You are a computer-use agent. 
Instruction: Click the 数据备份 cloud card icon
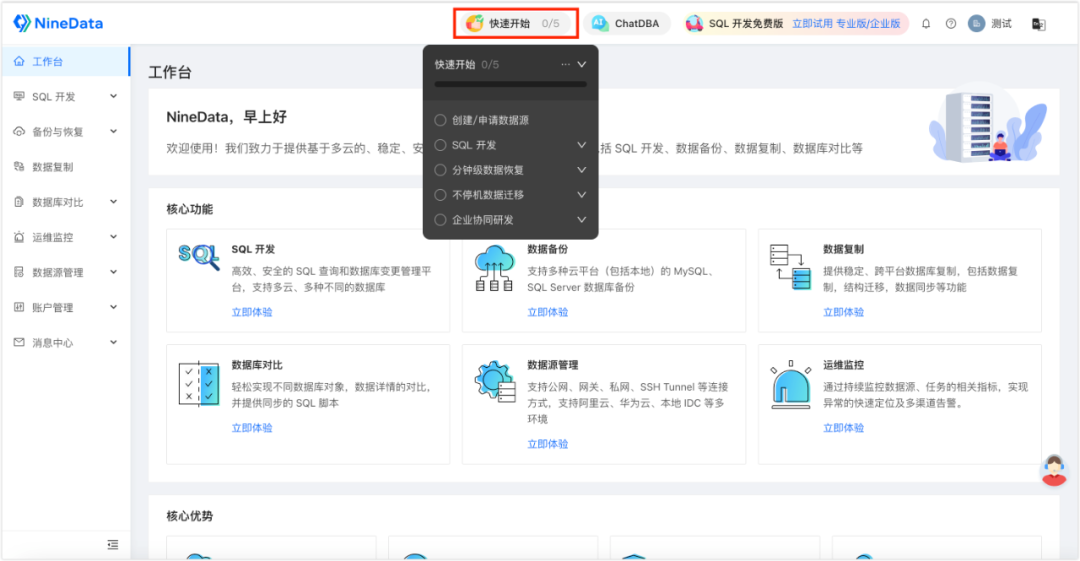point(495,268)
